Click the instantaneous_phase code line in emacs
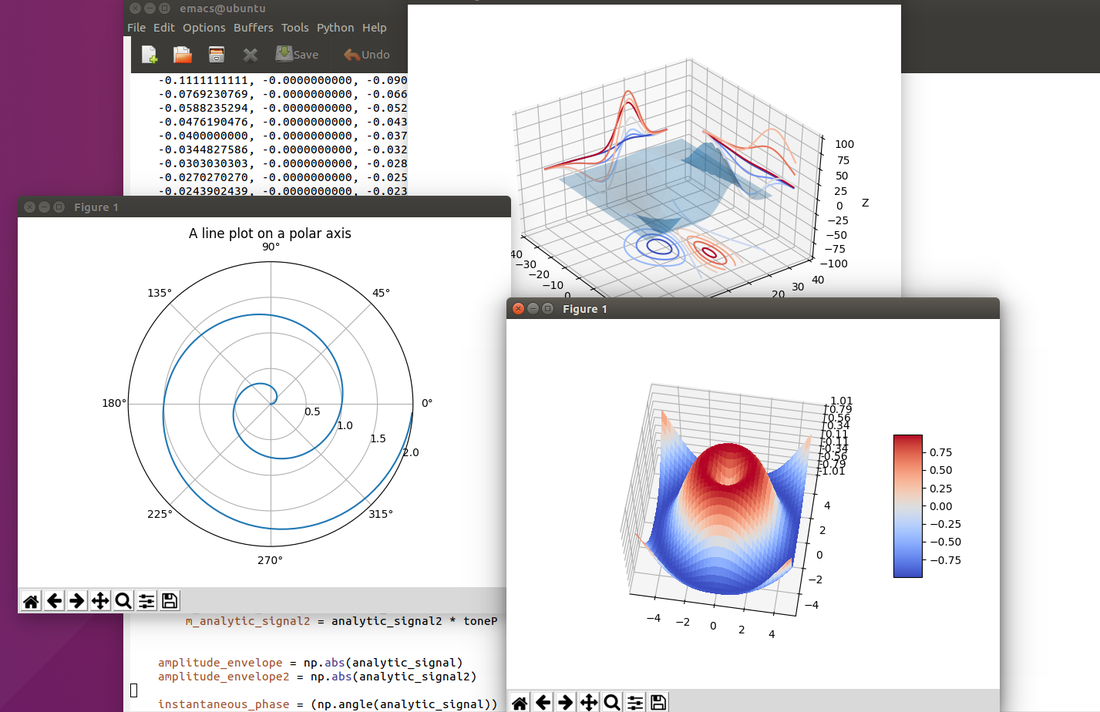 pos(328,704)
